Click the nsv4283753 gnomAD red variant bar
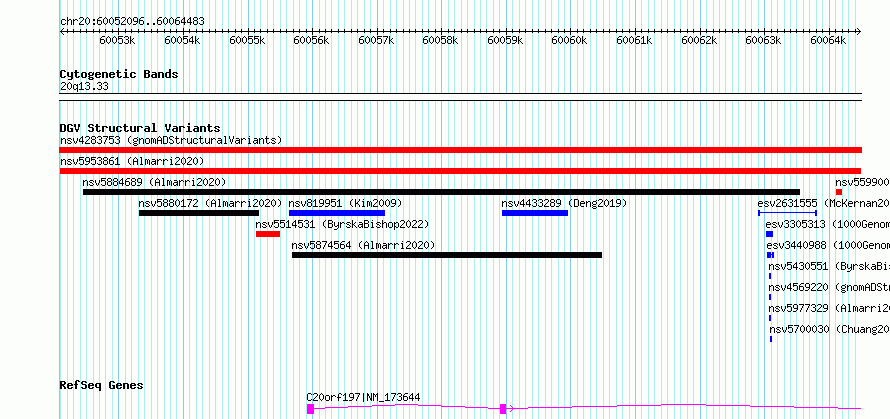 [x=460, y=150]
